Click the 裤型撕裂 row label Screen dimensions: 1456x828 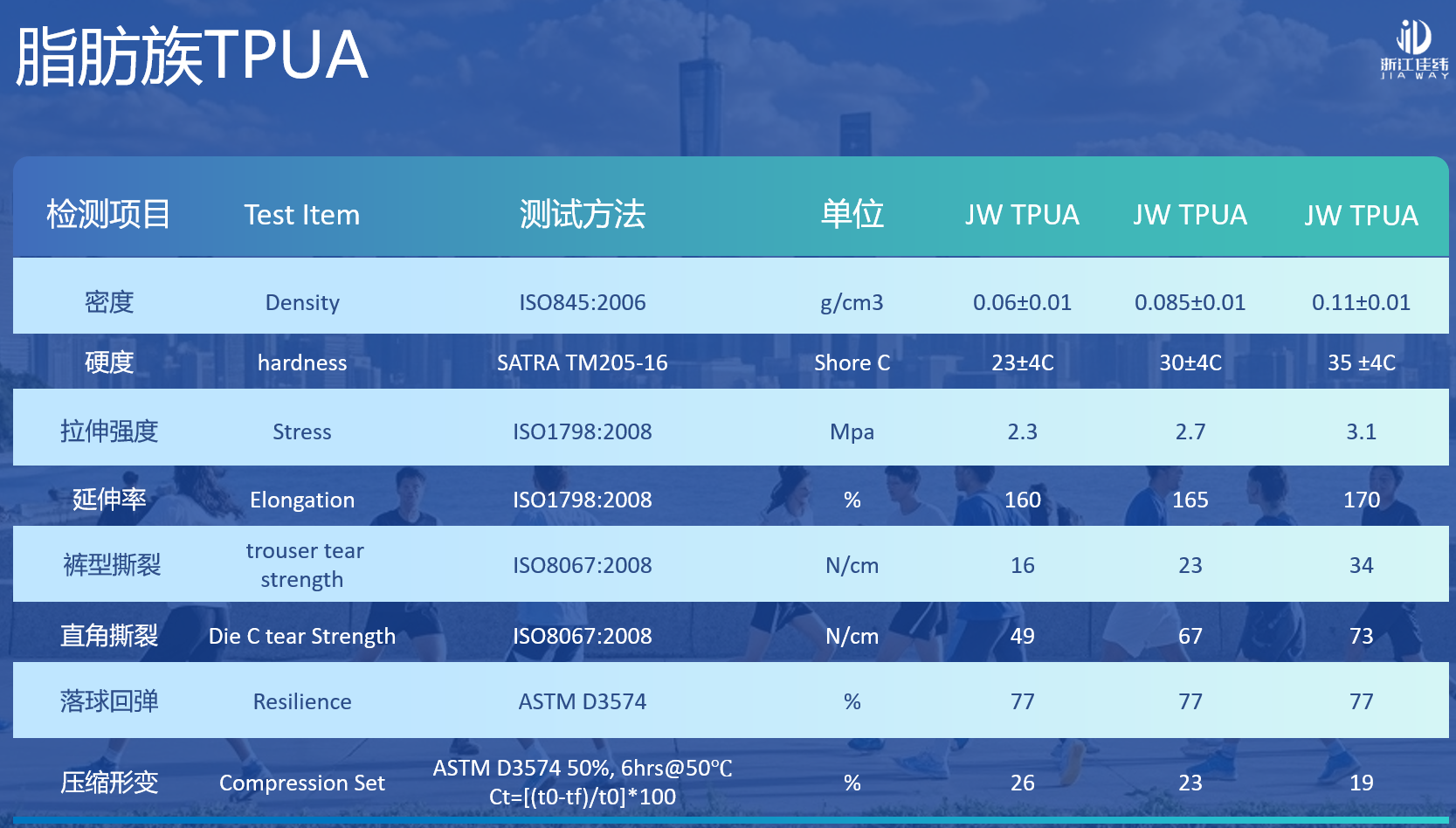coord(112,564)
